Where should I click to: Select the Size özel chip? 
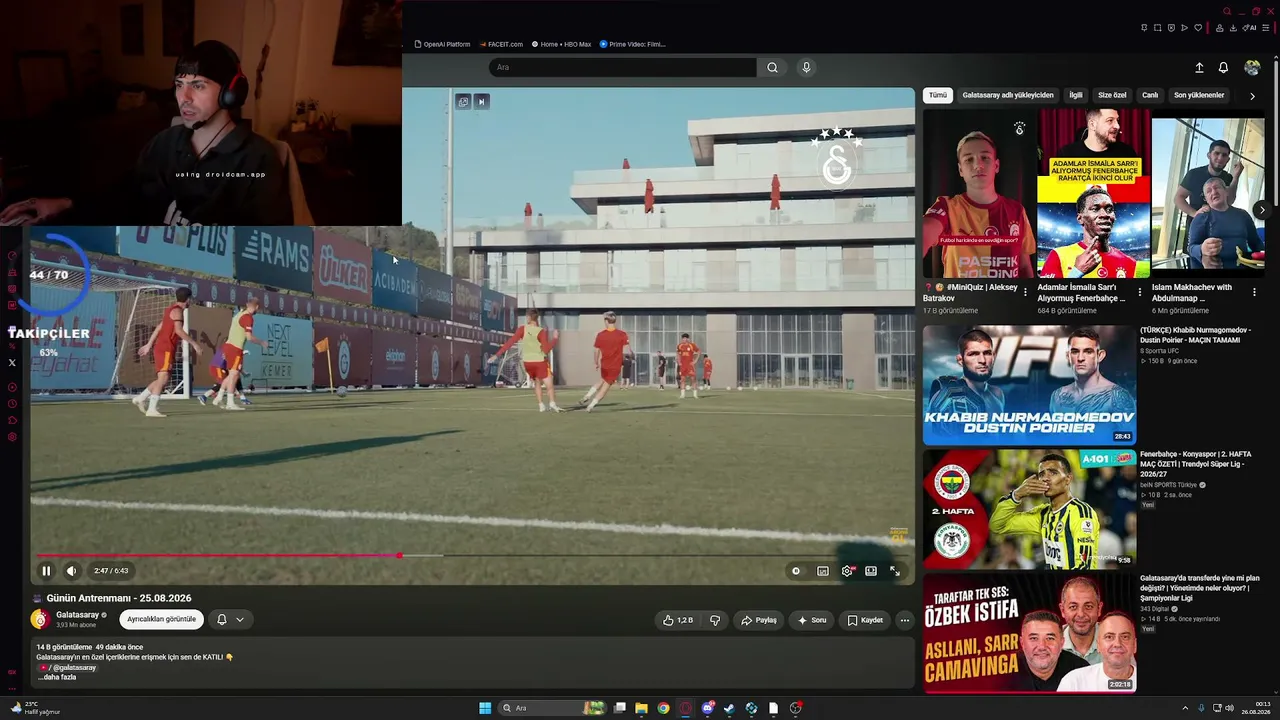[1112, 95]
